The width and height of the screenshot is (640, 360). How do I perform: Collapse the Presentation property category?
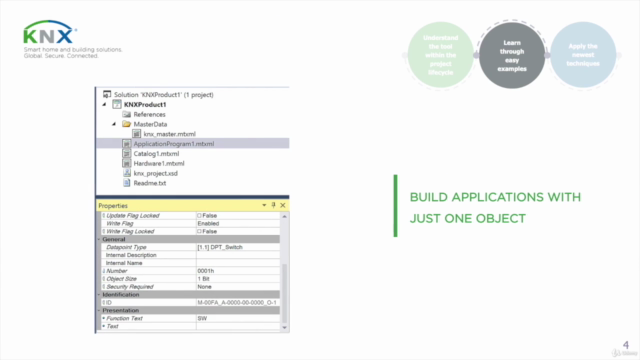(x=99, y=310)
